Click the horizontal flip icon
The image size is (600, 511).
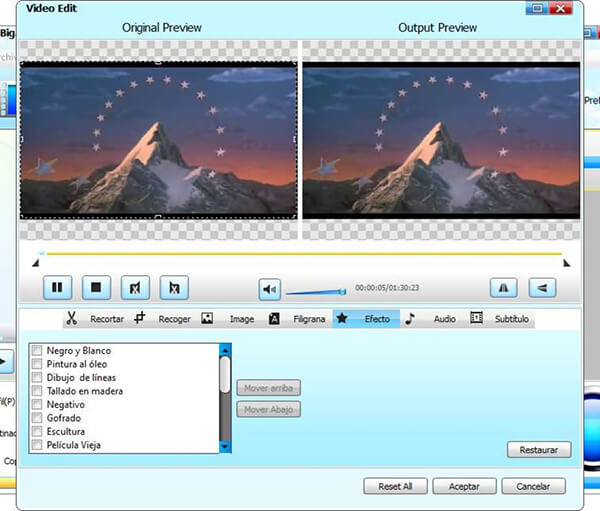pos(504,288)
